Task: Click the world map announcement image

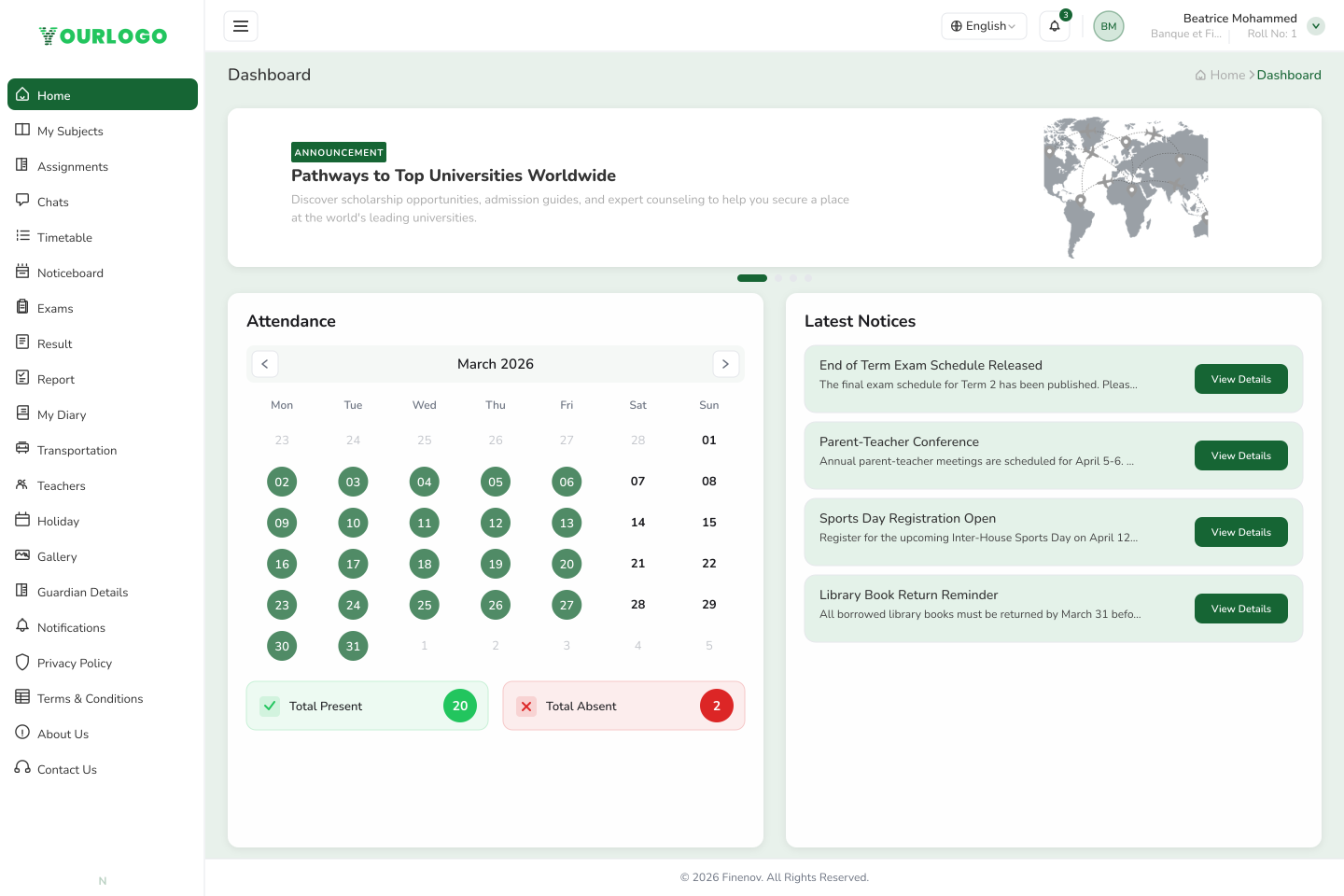Action: click(1126, 188)
